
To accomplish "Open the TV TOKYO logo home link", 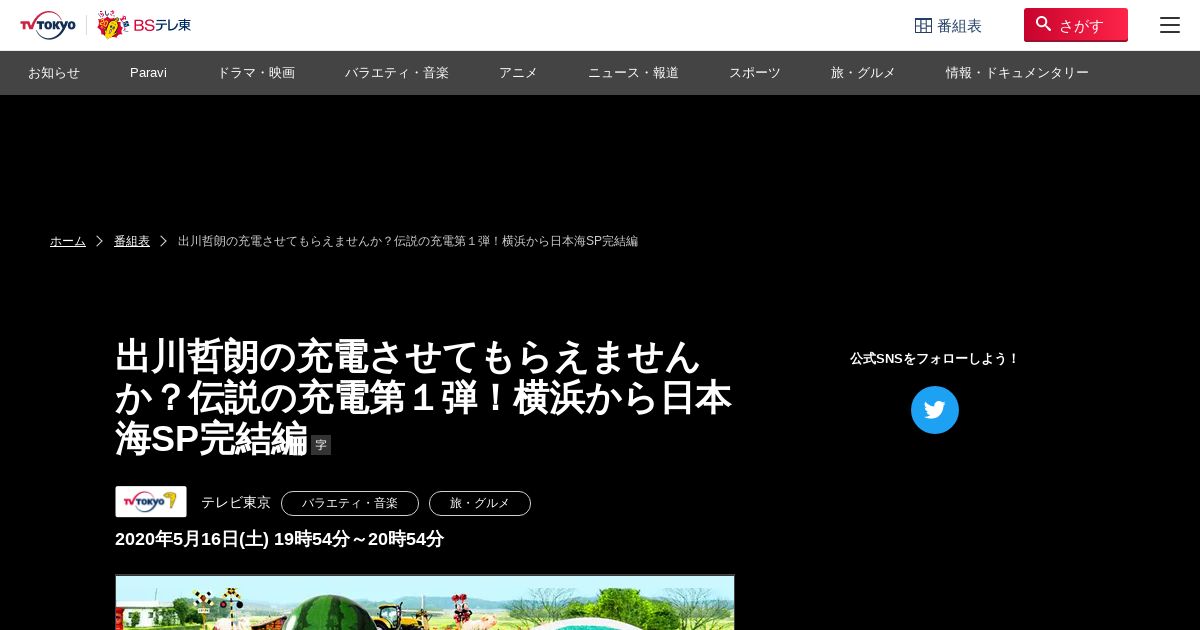I will (x=48, y=25).
